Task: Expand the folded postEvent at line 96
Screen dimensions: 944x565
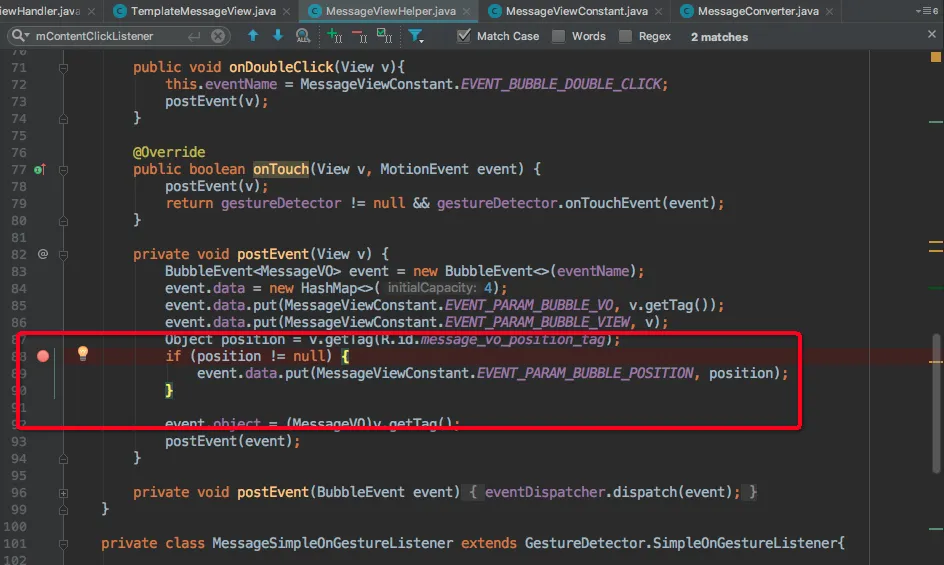Action: click(63, 493)
